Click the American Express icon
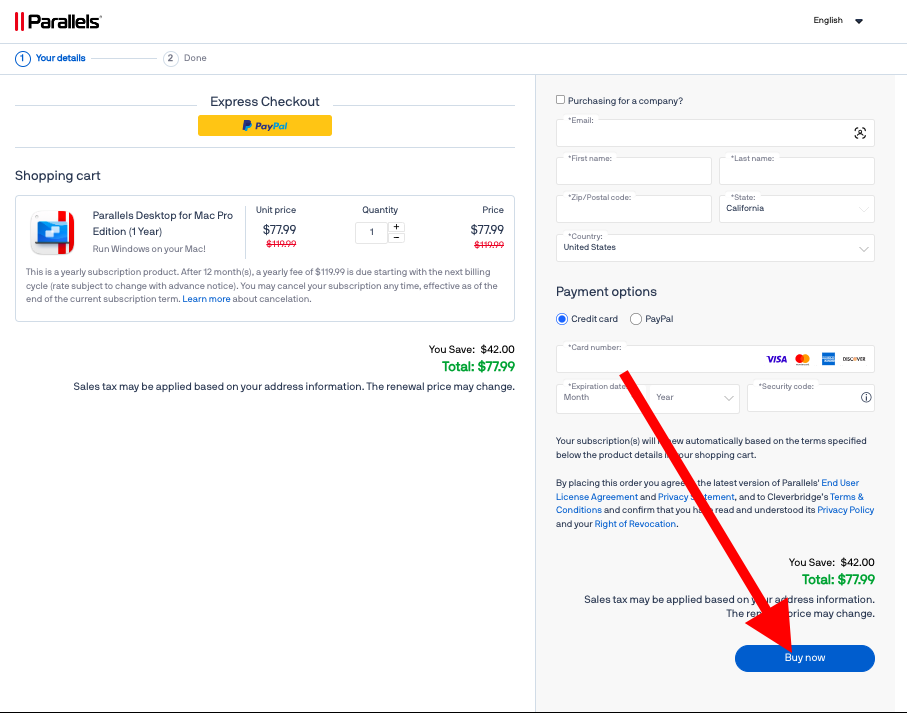Viewport: 907px width, 713px height. (x=828, y=359)
